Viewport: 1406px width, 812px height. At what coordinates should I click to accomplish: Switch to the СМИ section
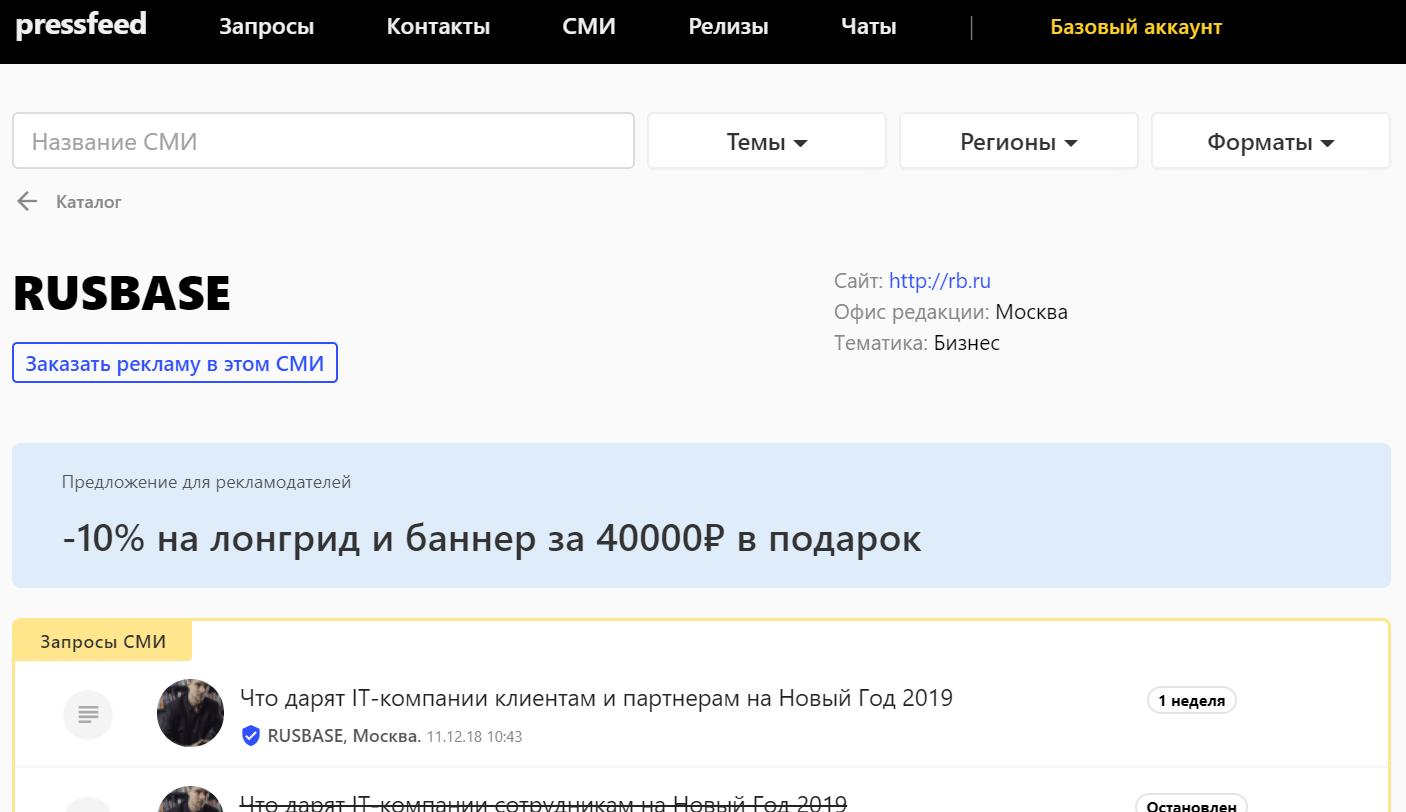[589, 27]
